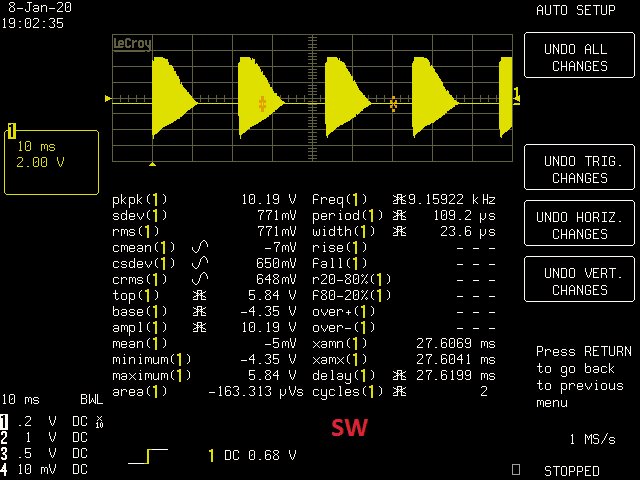
Task: Click the STOPPED acquisition status text
Action: tap(571, 471)
